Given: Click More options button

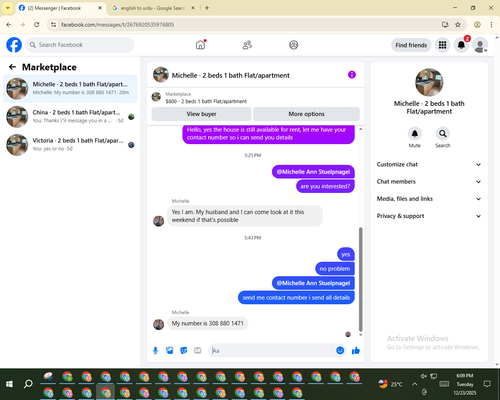Looking at the screenshot, I should 306,114.
